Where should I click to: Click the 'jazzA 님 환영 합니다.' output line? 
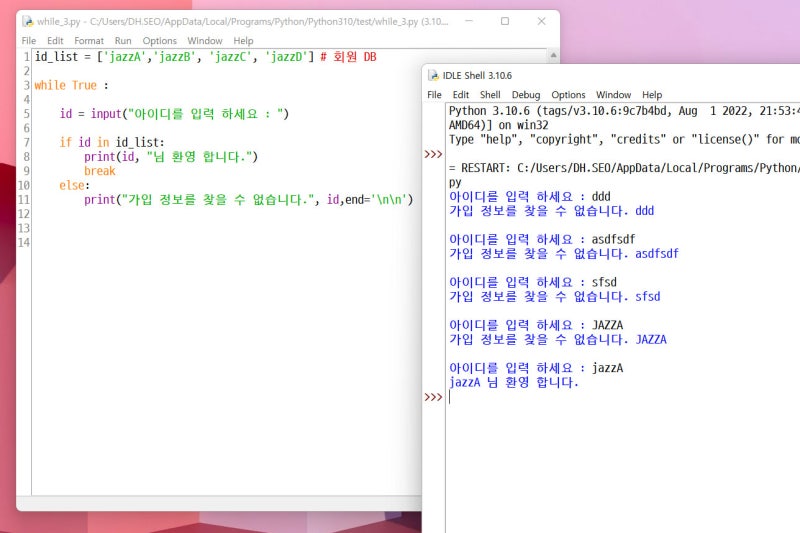pyautogui.click(x=514, y=382)
